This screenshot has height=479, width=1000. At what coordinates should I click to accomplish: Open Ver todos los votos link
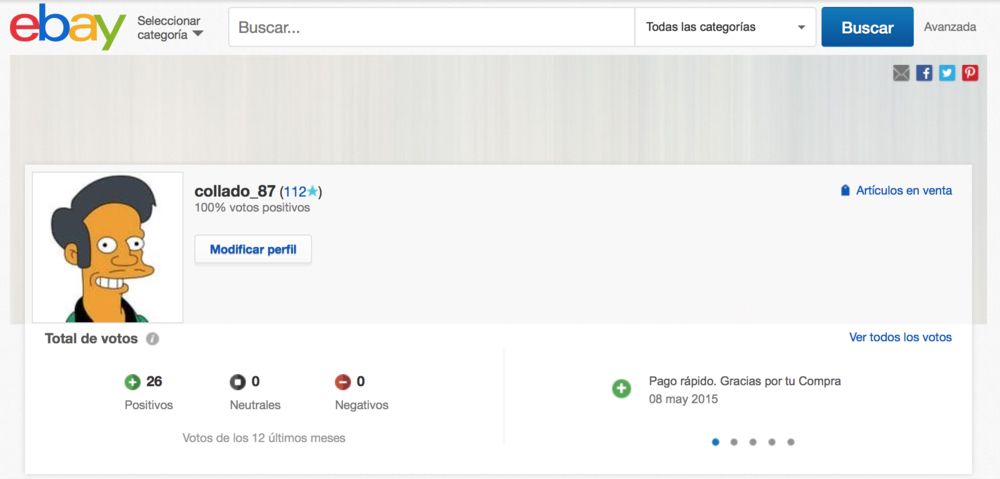(900, 337)
